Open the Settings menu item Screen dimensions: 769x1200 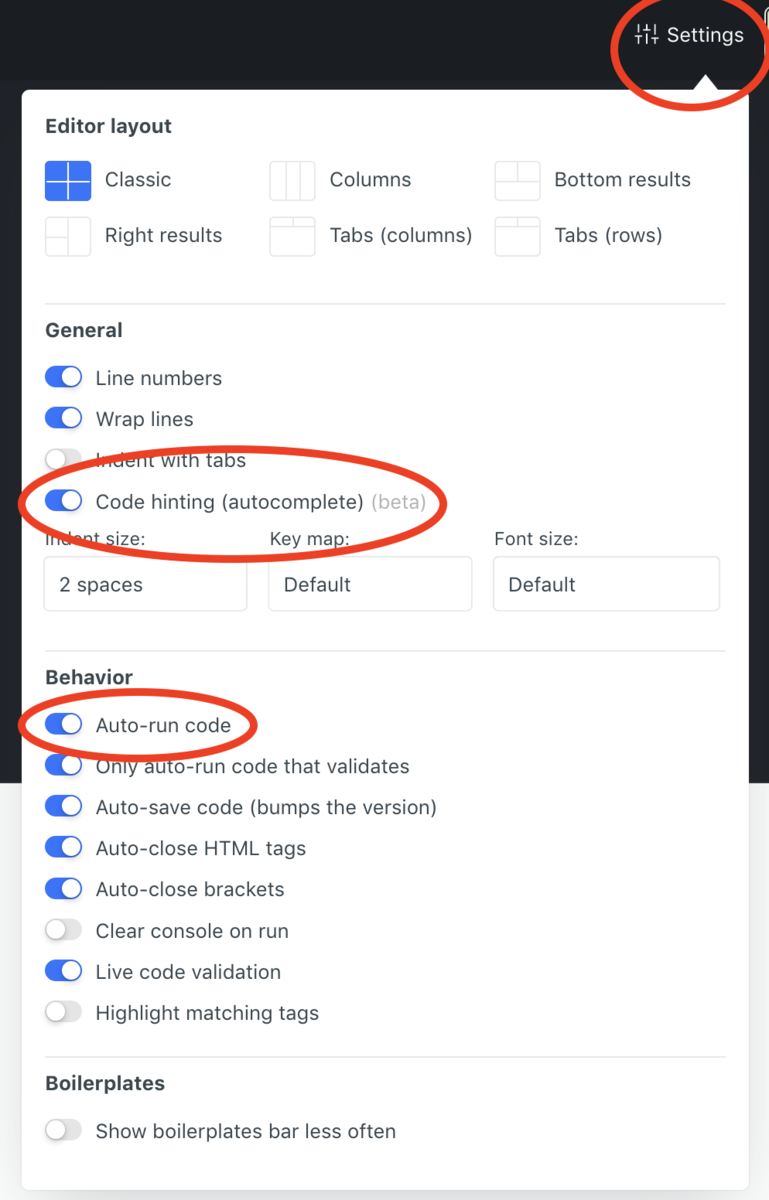(689, 35)
